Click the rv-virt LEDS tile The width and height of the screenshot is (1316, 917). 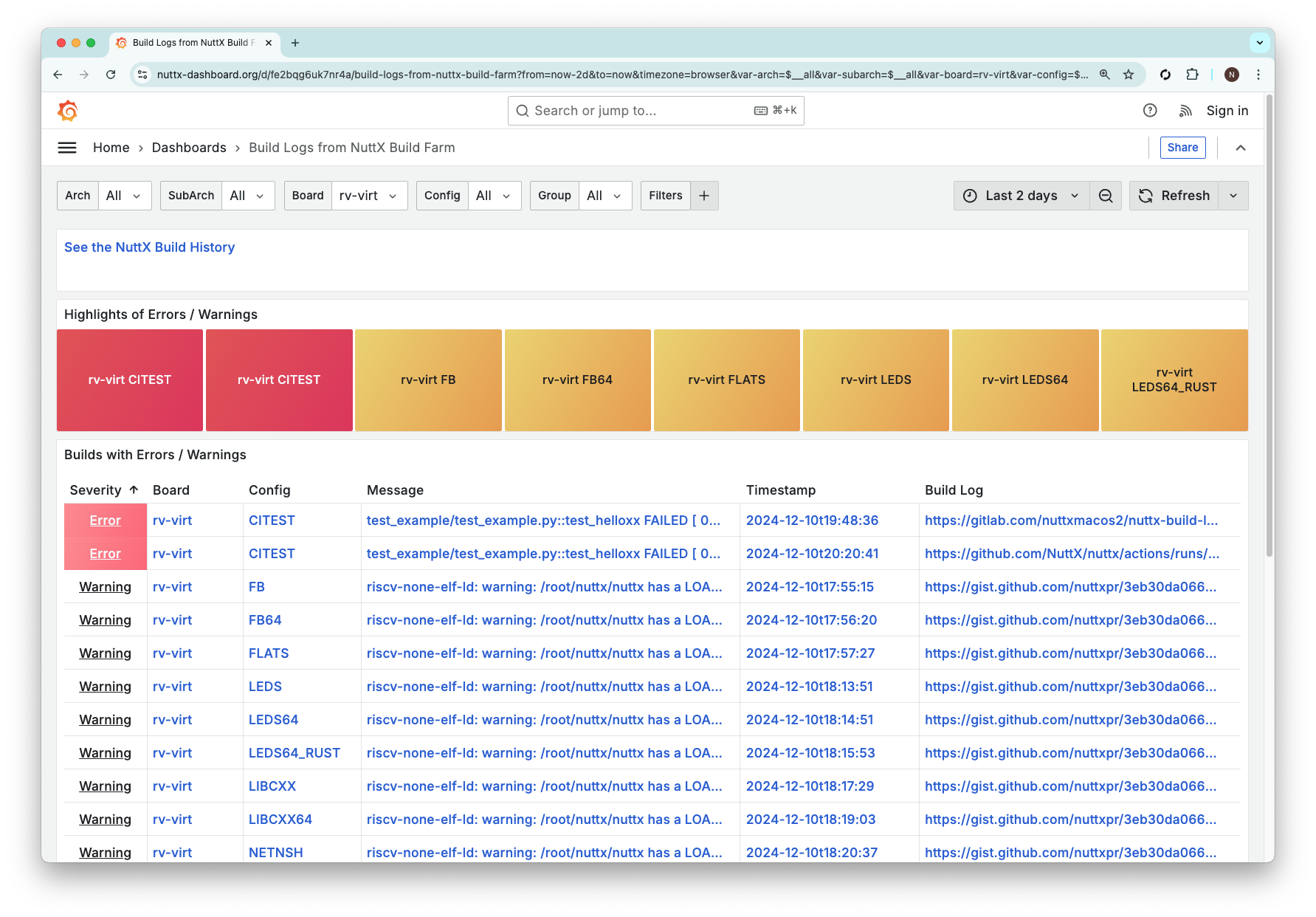coord(875,379)
